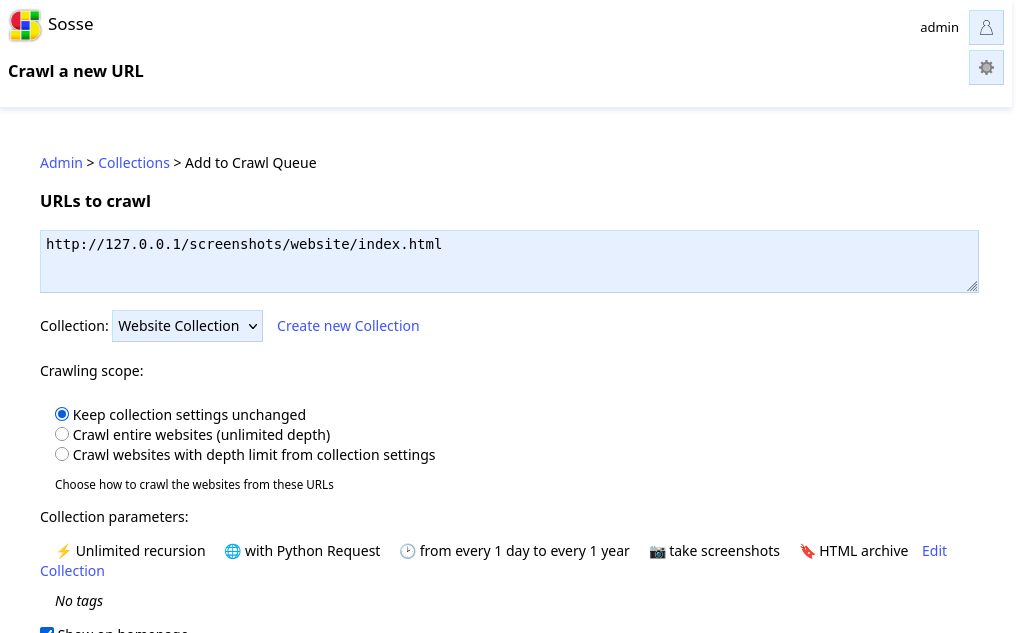Open the settings gear menu
Viewport: 1024px width, 633px height.
(x=986, y=68)
